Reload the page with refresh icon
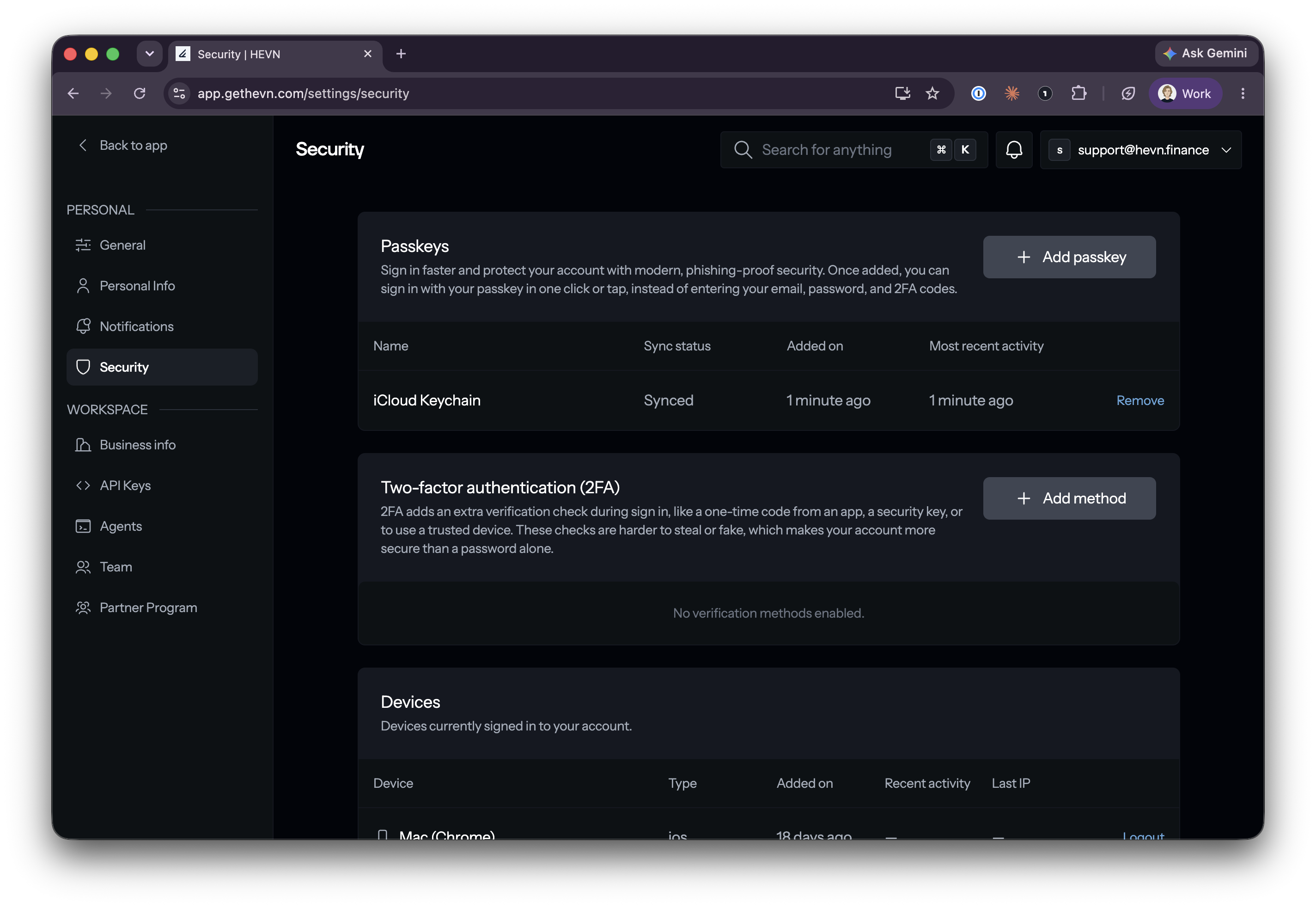 pyautogui.click(x=139, y=93)
